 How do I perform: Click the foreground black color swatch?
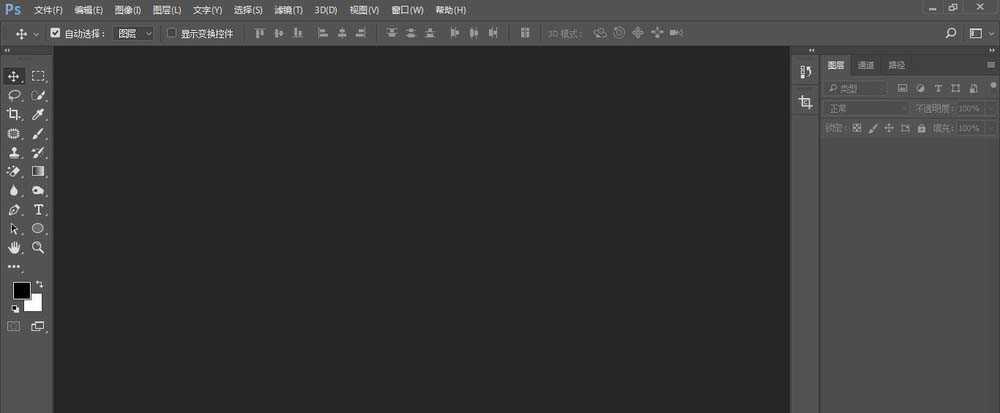tap(22, 291)
